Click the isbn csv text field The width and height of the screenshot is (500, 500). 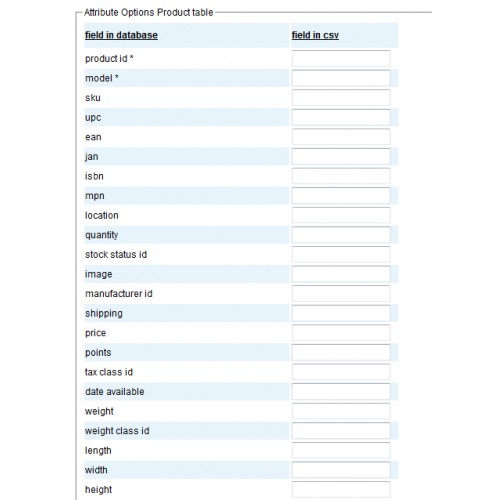pyautogui.click(x=341, y=176)
